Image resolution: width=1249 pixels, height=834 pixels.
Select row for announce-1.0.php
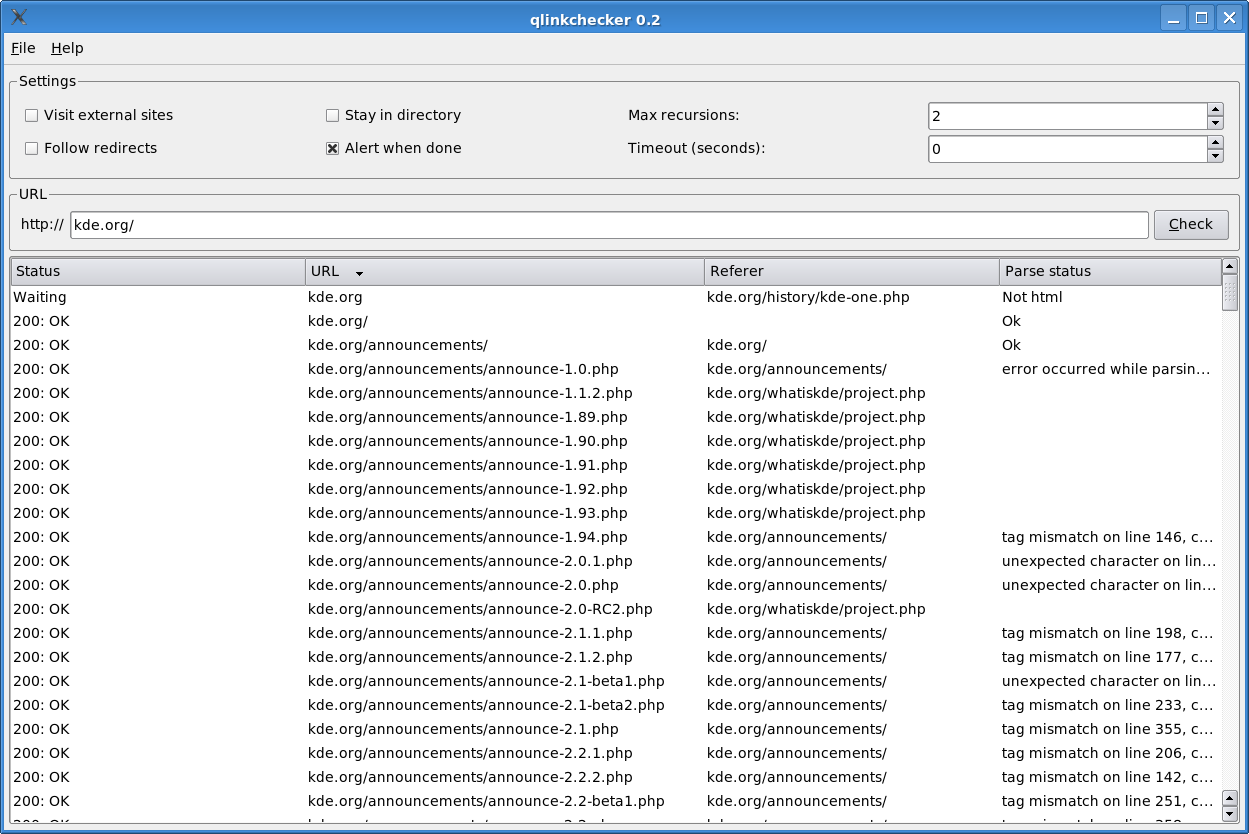point(616,369)
